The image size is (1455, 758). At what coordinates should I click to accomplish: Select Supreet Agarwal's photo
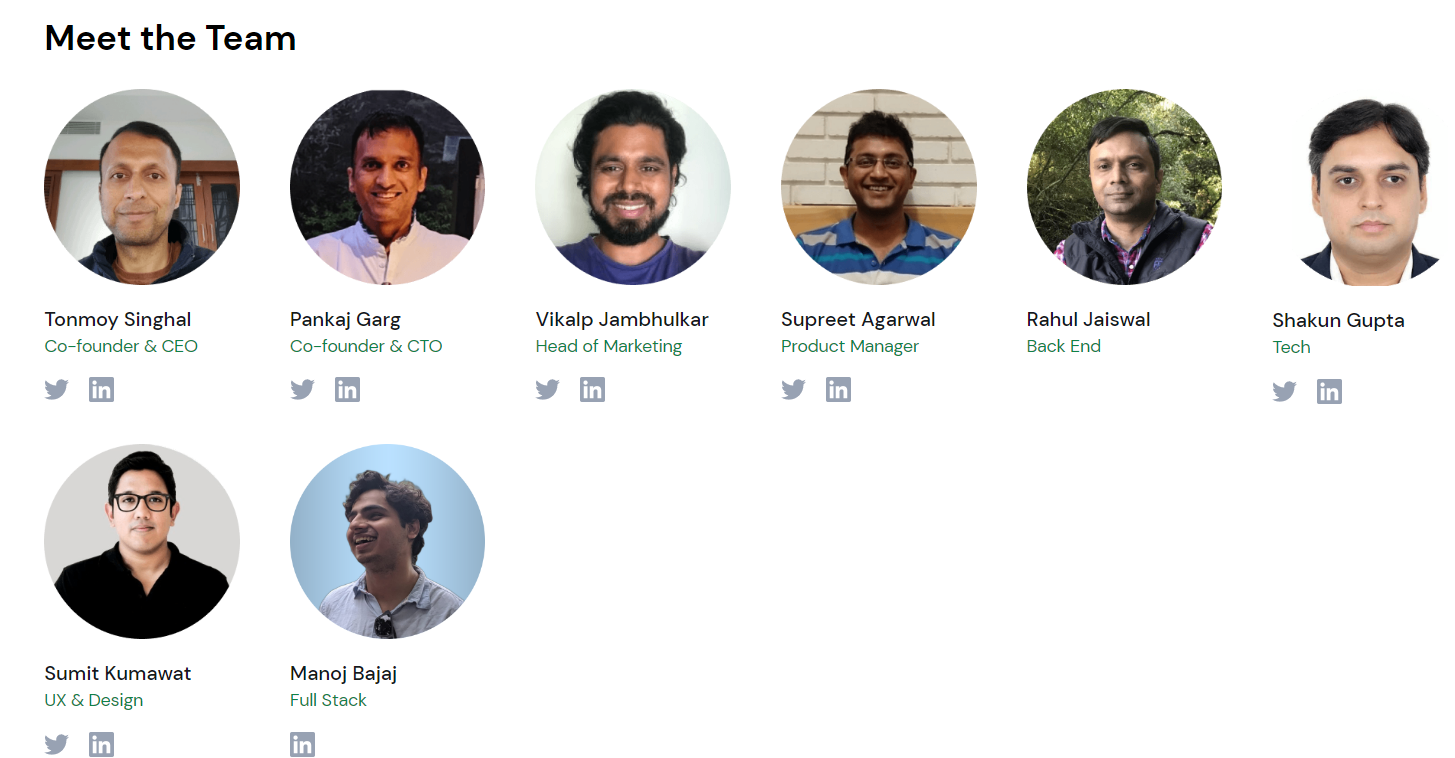[878, 187]
